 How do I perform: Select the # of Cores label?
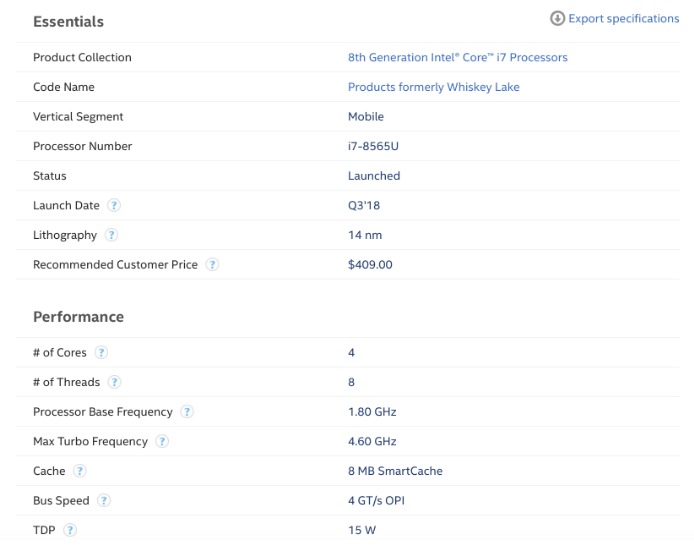pyautogui.click(x=60, y=353)
